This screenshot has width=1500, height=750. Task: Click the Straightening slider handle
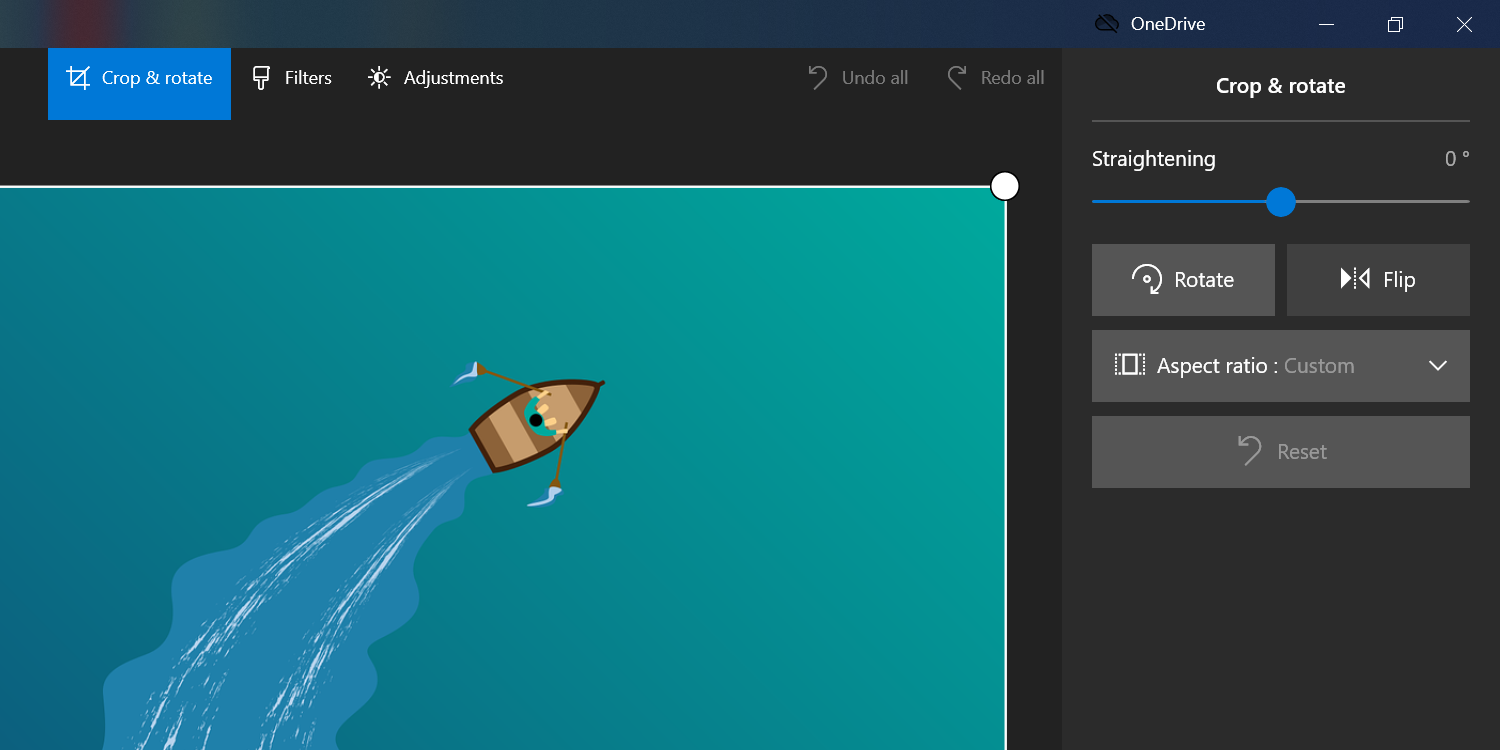[x=1281, y=202]
